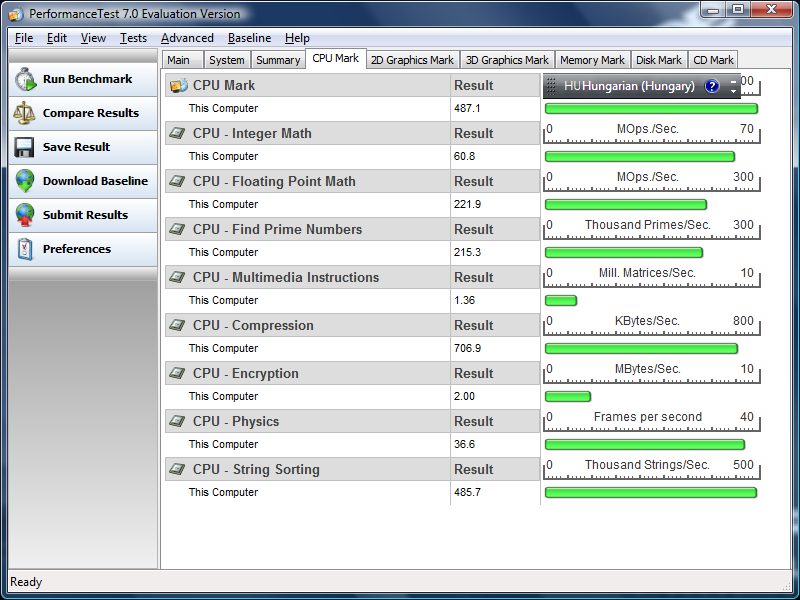Click the Integer Math result 60.8

point(465,157)
